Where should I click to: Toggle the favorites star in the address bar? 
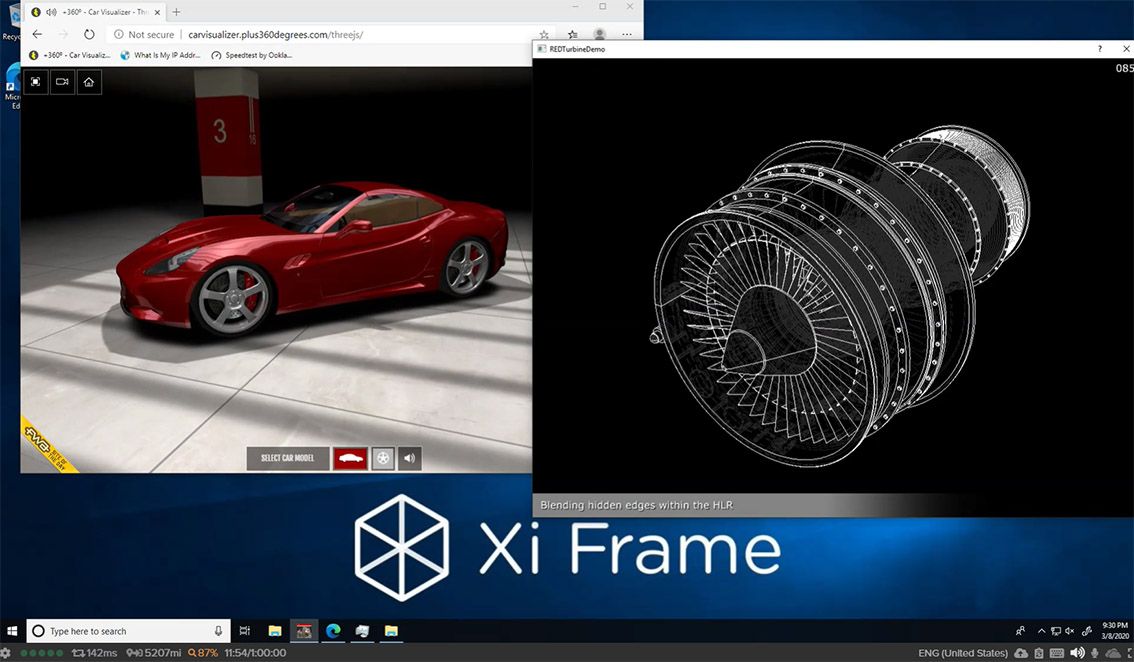click(x=542, y=34)
